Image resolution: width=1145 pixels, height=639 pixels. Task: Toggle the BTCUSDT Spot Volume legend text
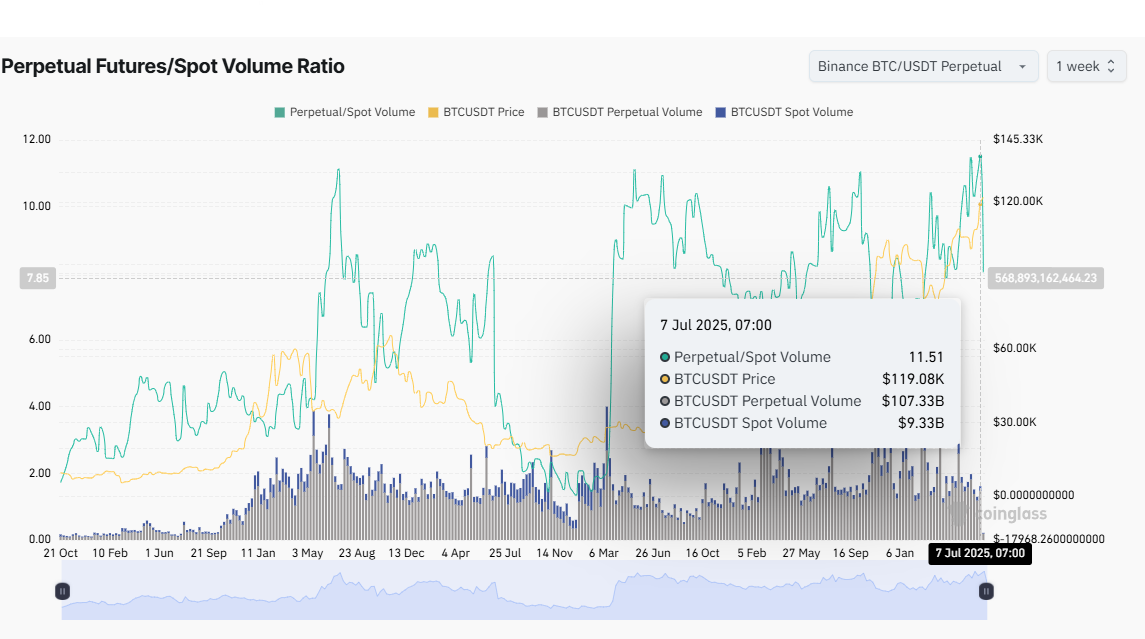pyautogui.click(x=792, y=112)
